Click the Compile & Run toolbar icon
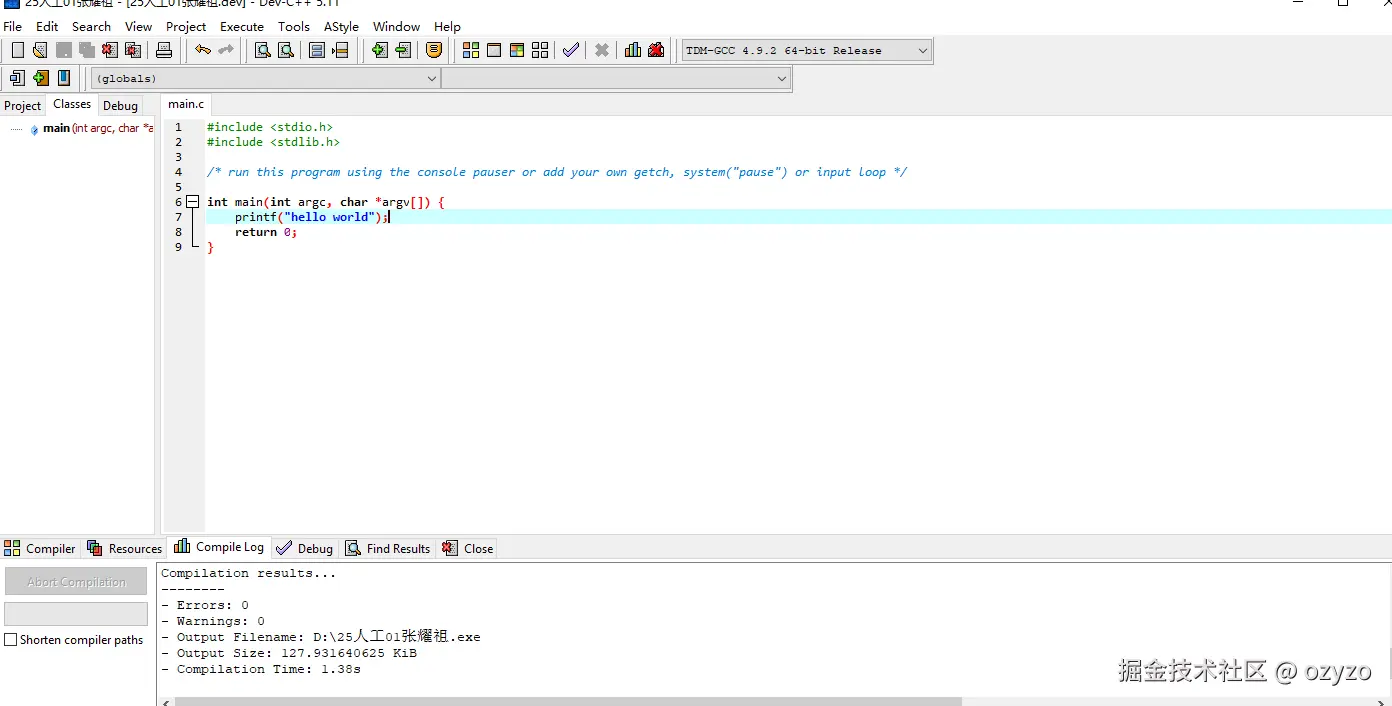 [517, 50]
